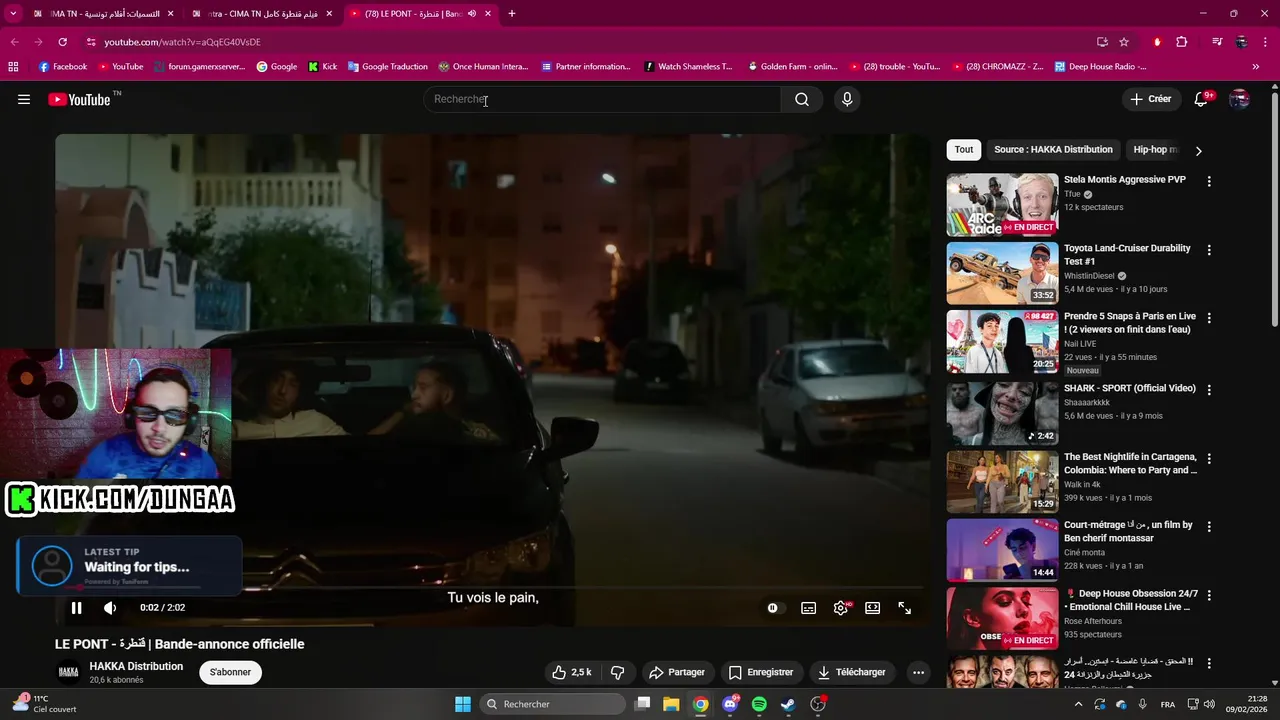
Task: Open options for Best Nightlife in Cartagena
Action: [x=1209, y=459]
